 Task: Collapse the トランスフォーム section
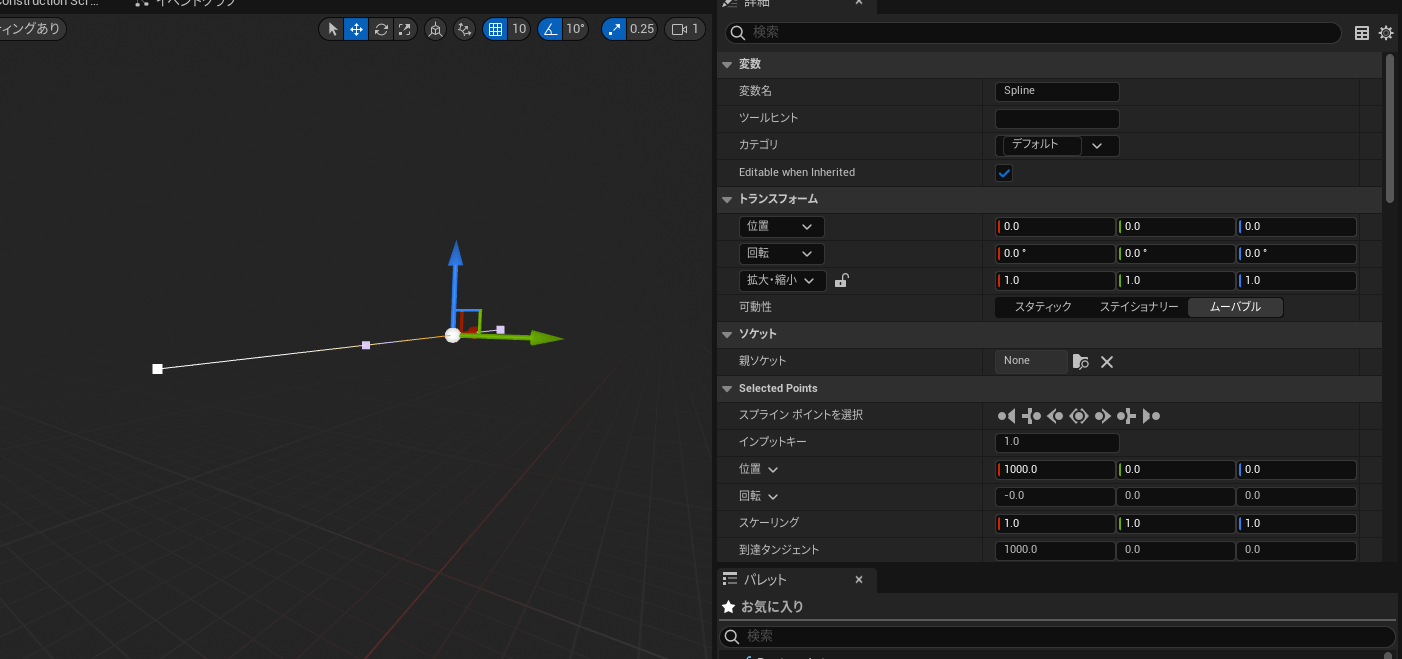[728, 199]
